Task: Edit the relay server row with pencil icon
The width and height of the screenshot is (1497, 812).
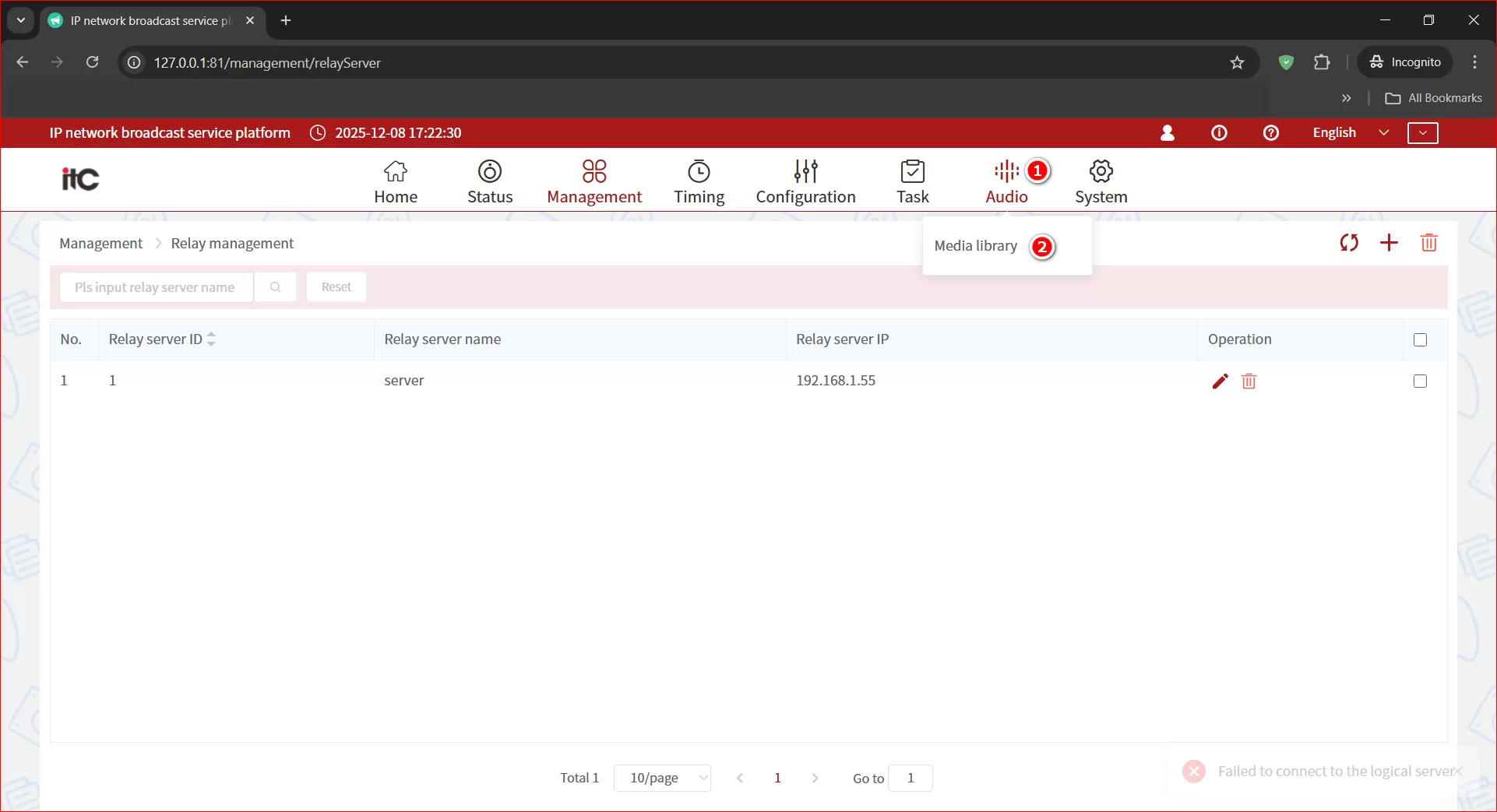Action: (x=1220, y=381)
